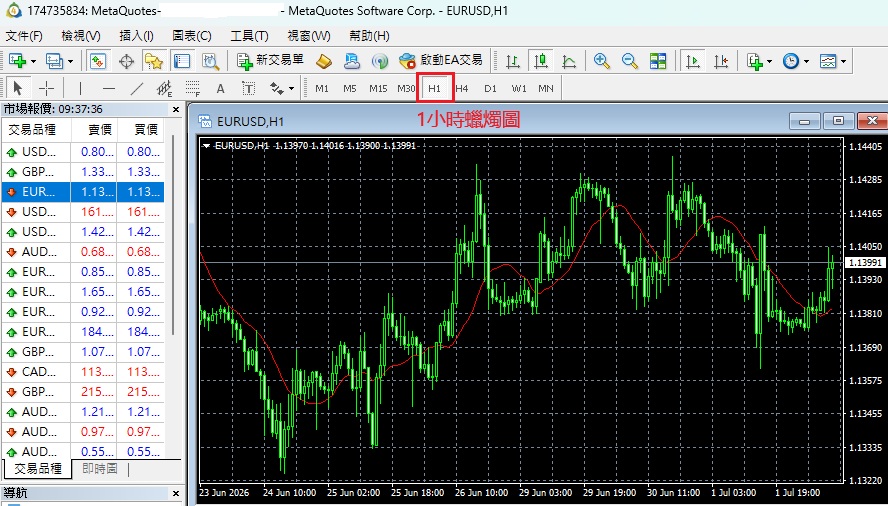The width and height of the screenshot is (888, 506).
Task: Switch to M1 timeframe
Action: tap(322, 88)
